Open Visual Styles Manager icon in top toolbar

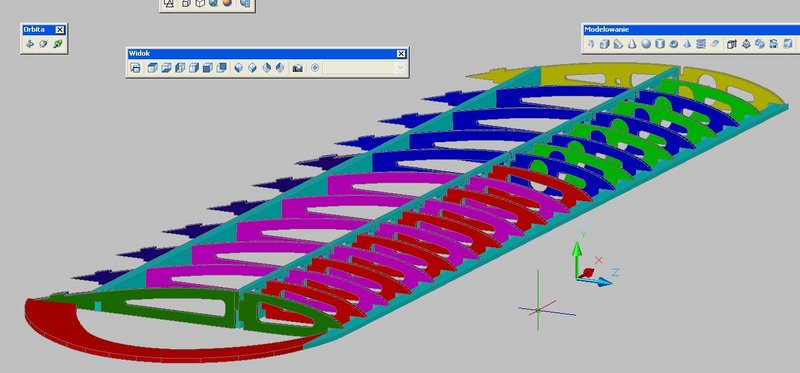point(245,3)
